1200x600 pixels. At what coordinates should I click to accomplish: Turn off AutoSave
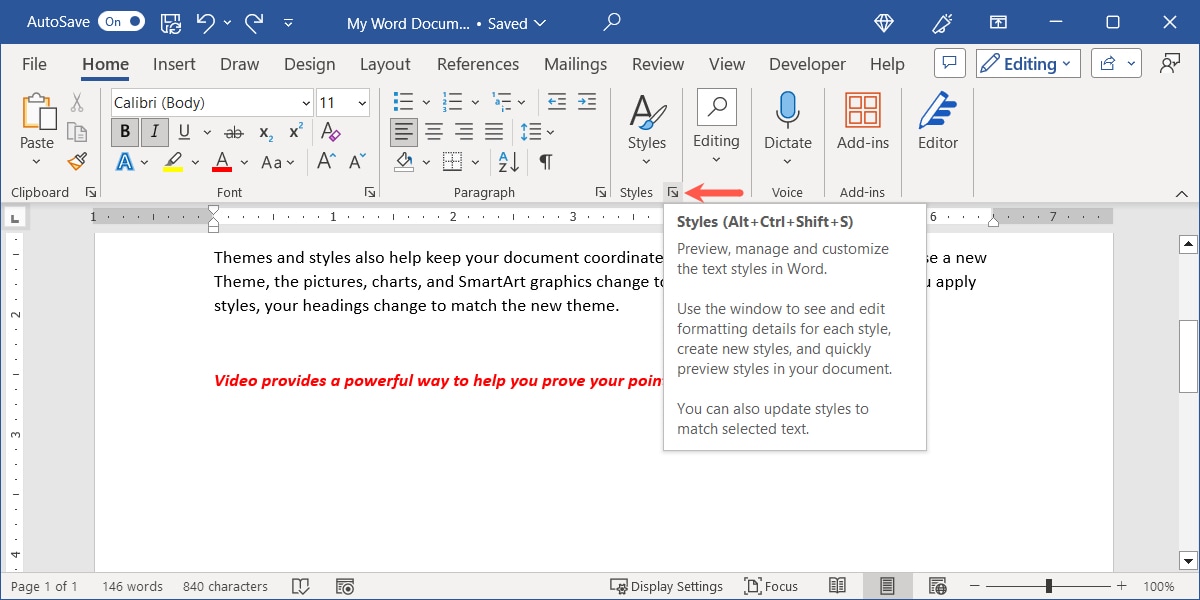point(120,20)
